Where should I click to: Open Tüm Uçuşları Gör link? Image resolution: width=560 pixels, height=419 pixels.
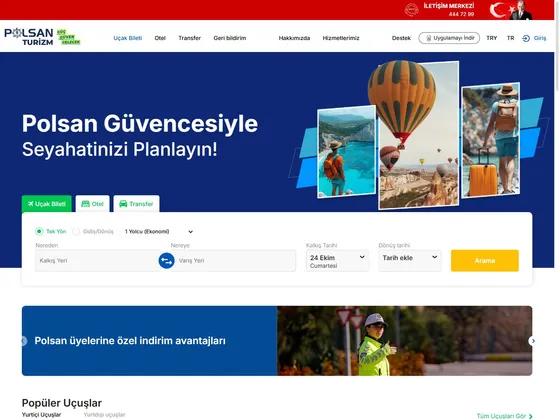504,416
